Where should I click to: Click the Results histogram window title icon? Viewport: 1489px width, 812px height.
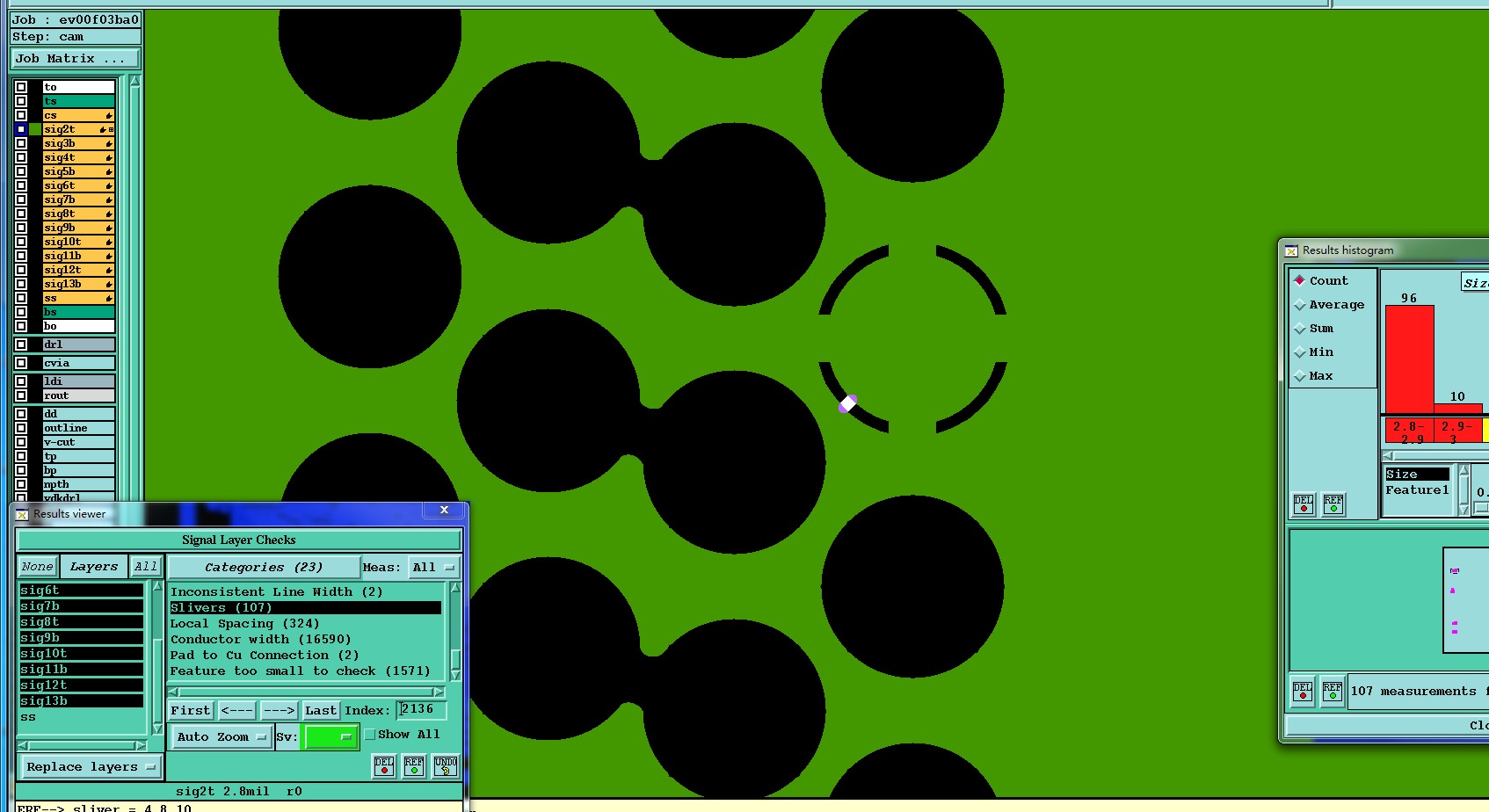(1291, 250)
